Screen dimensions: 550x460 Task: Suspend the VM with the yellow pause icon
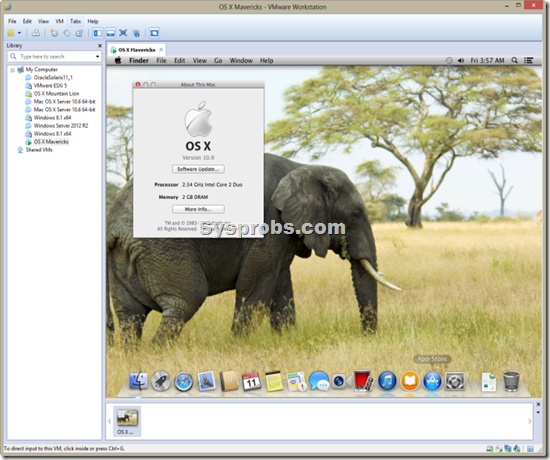[x=11, y=33]
